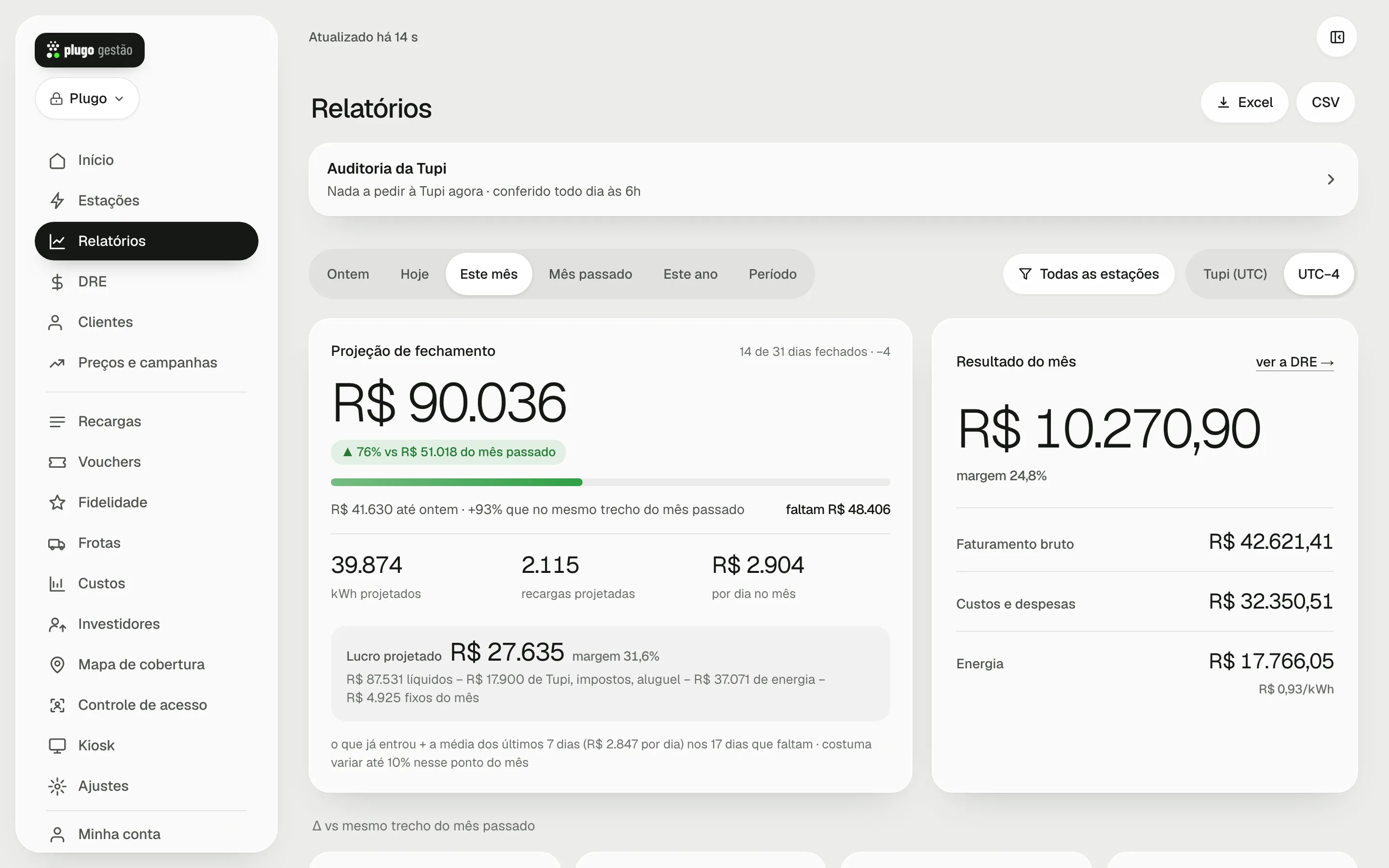This screenshot has width=1389, height=868.
Task: Open Custos bar chart icon
Action: 57,584
